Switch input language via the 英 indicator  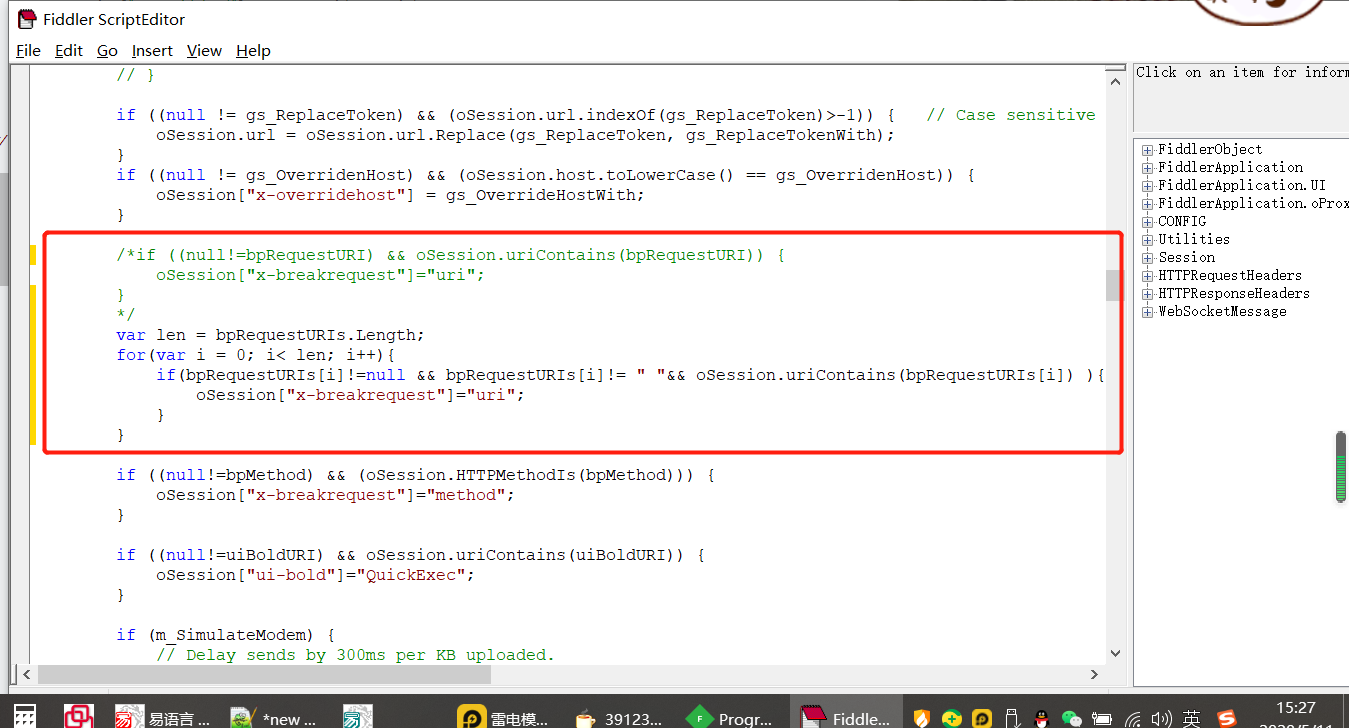(1191, 718)
